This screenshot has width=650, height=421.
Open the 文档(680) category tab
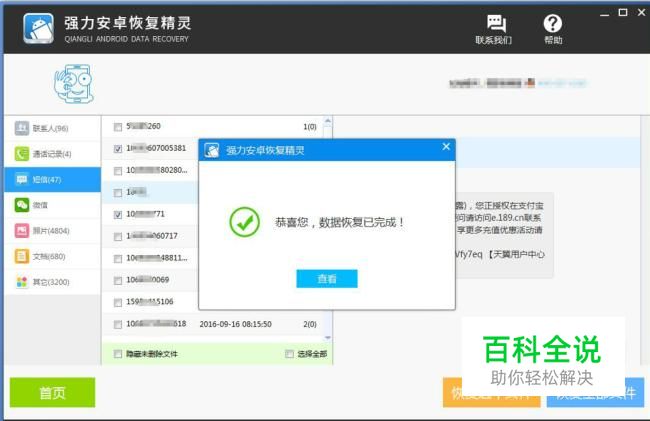(53, 256)
